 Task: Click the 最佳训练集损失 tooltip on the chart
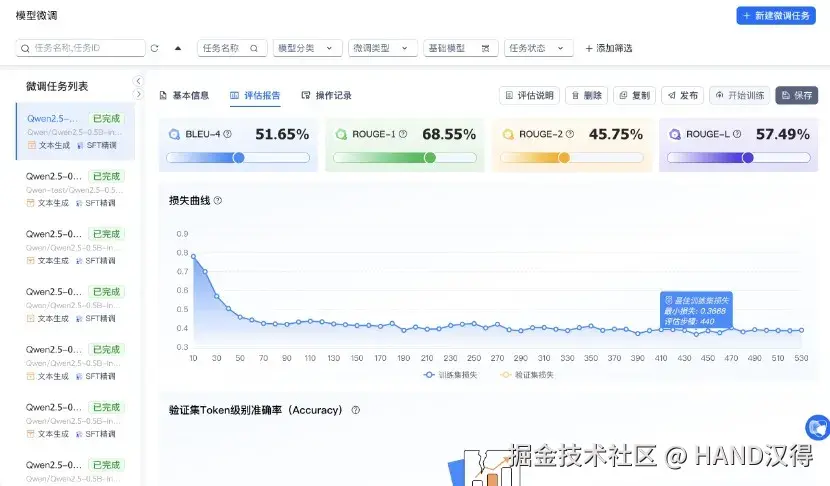[696, 310]
